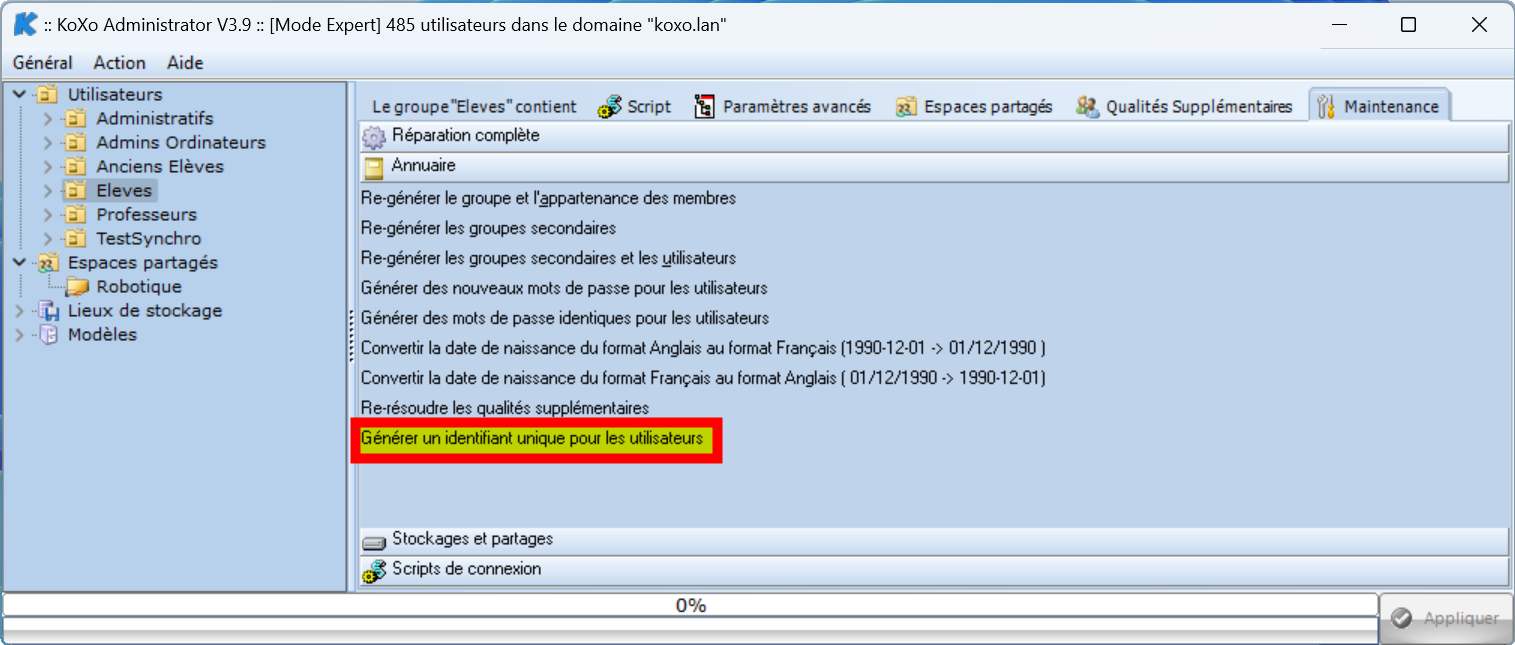Click the Espaces partagés tab icon
This screenshot has width=1515, height=645.
point(906,107)
